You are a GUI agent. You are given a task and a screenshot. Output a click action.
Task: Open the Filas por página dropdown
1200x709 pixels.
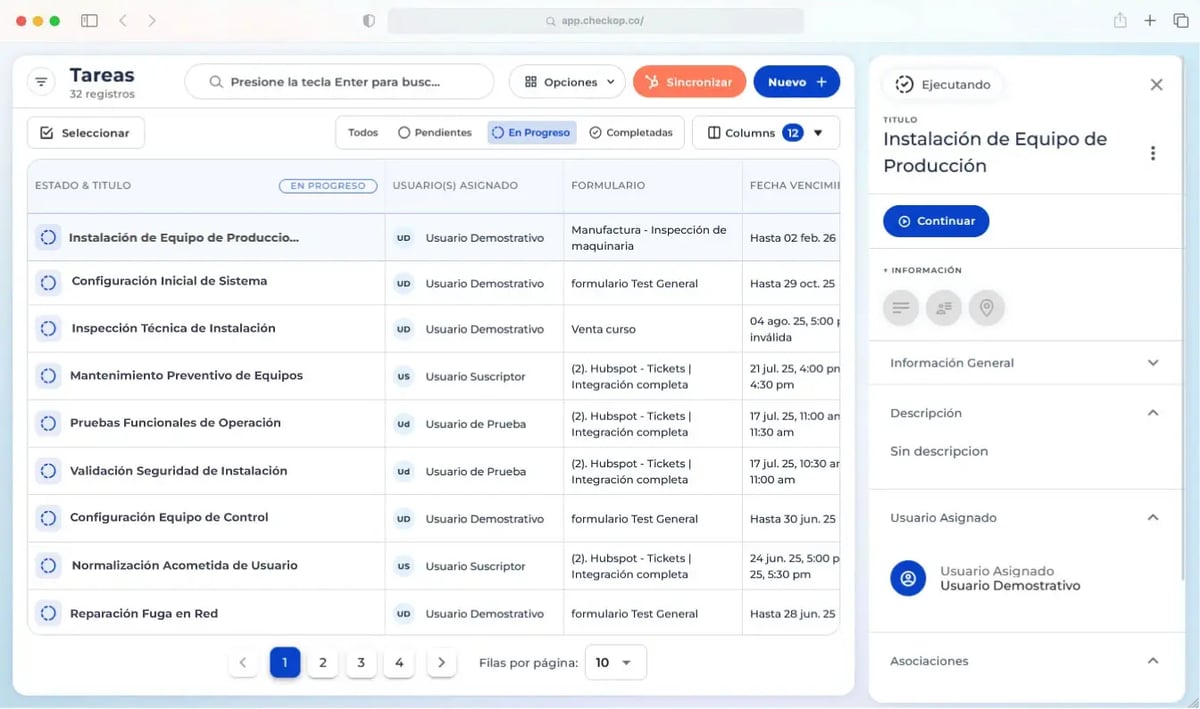(x=615, y=662)
